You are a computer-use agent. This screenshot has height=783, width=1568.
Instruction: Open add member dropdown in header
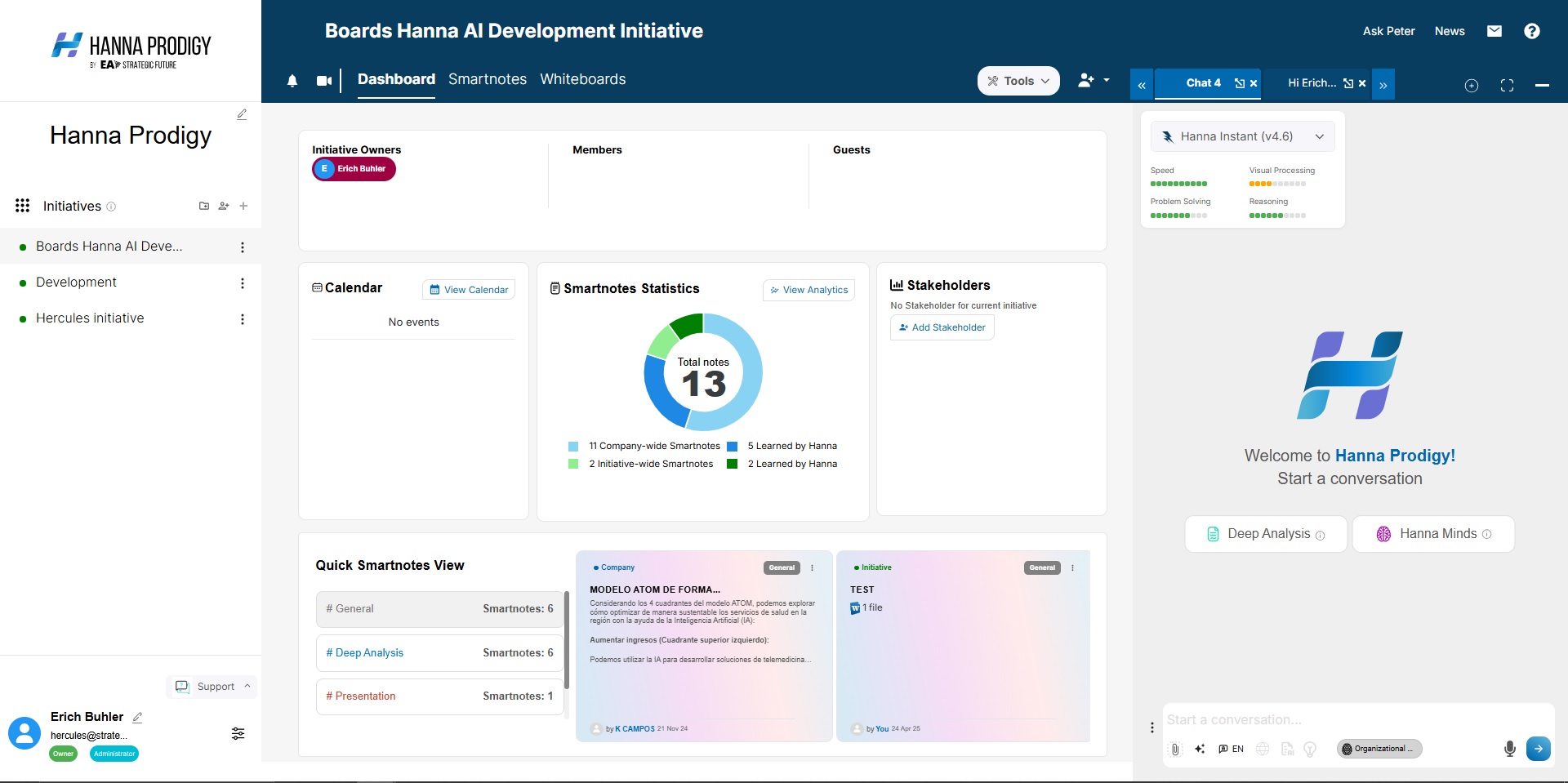1094,80
